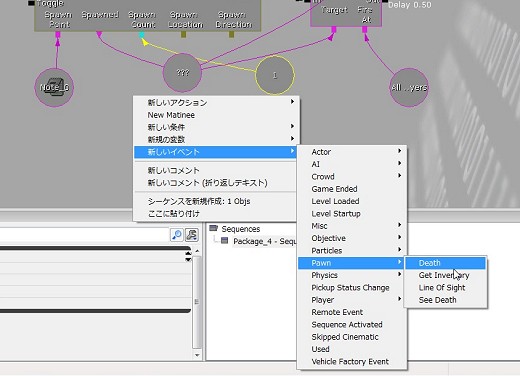Choose Death in Pawn submenu
Viewport: 520px width, 376px height.
point(445,263)
